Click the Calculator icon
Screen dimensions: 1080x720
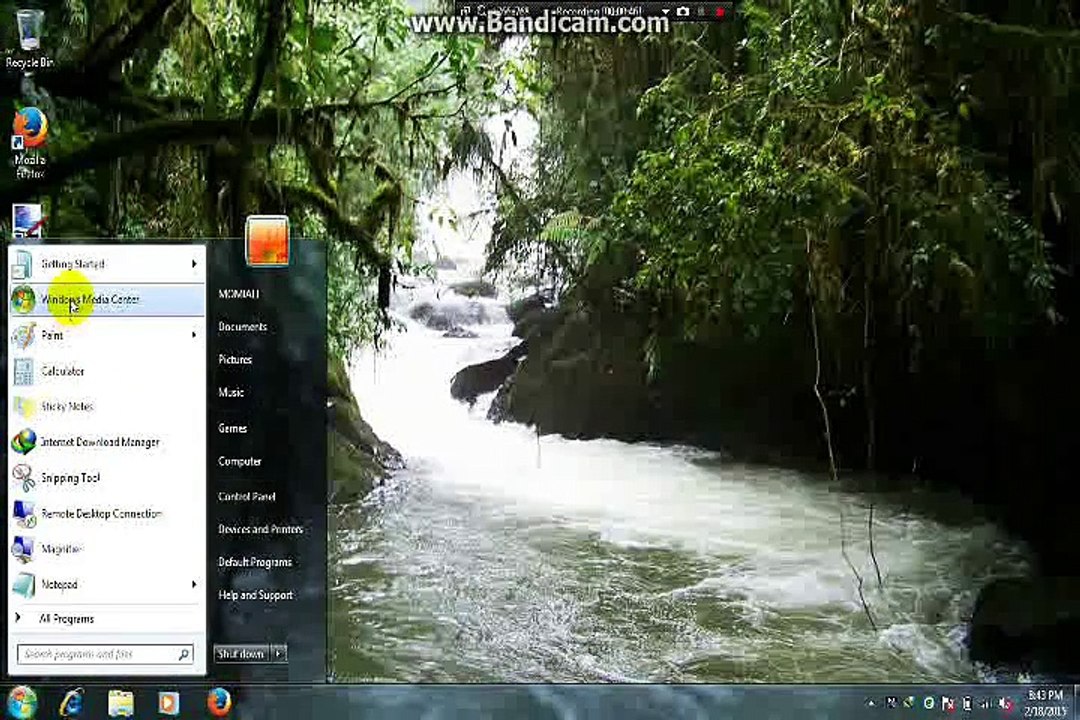tap(23, 371)
